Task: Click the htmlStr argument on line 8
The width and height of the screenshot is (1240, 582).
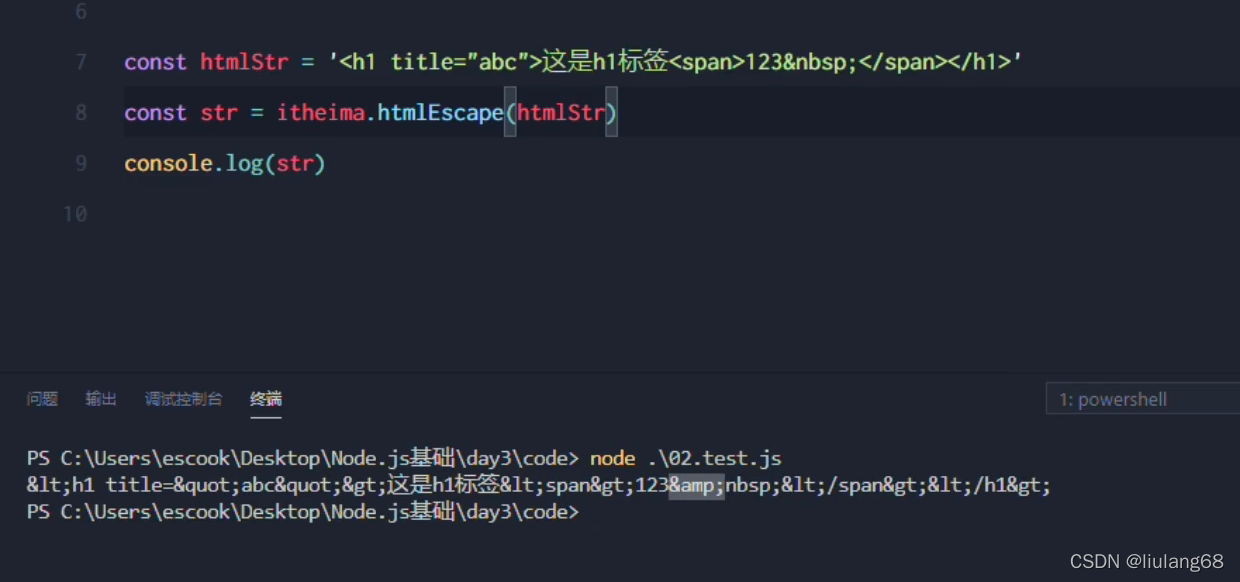Action: coord(561,112)
